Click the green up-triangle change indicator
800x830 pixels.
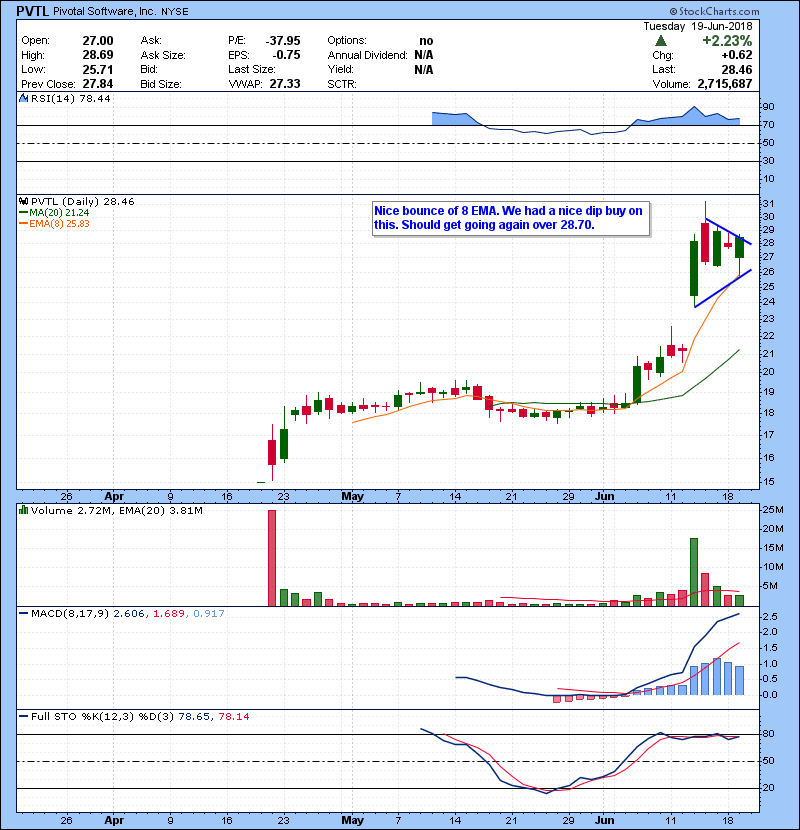tap(661, 40)
